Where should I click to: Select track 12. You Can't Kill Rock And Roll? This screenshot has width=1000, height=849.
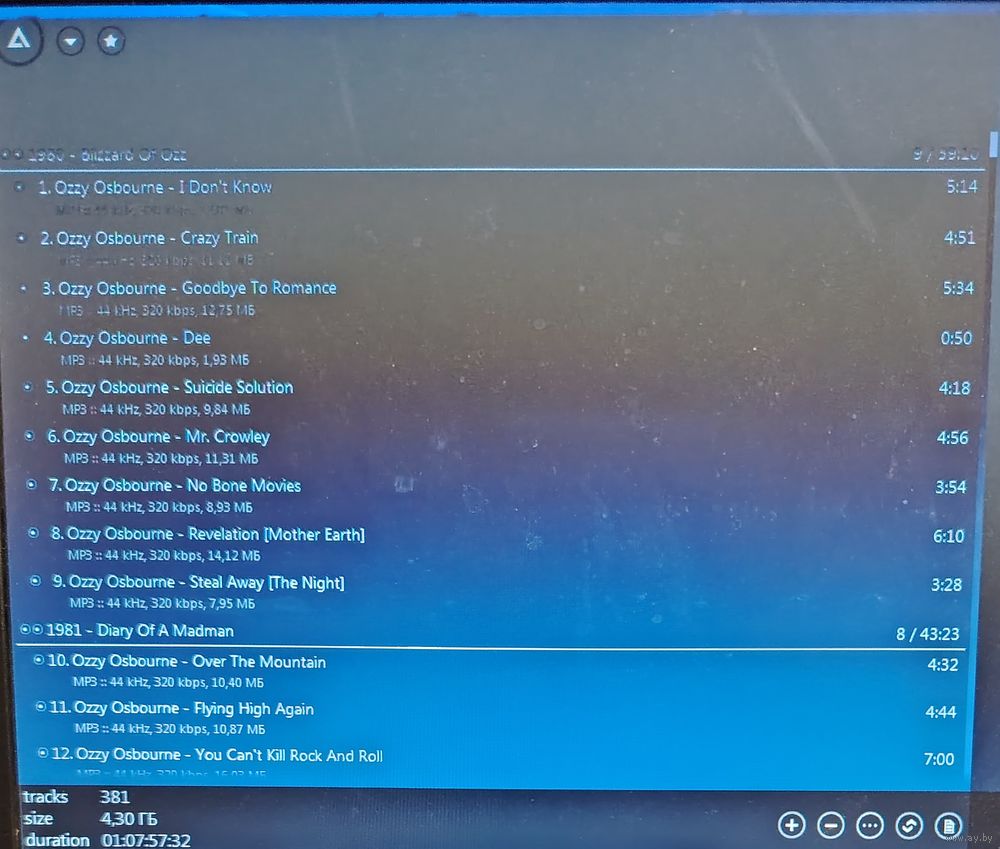217,755
